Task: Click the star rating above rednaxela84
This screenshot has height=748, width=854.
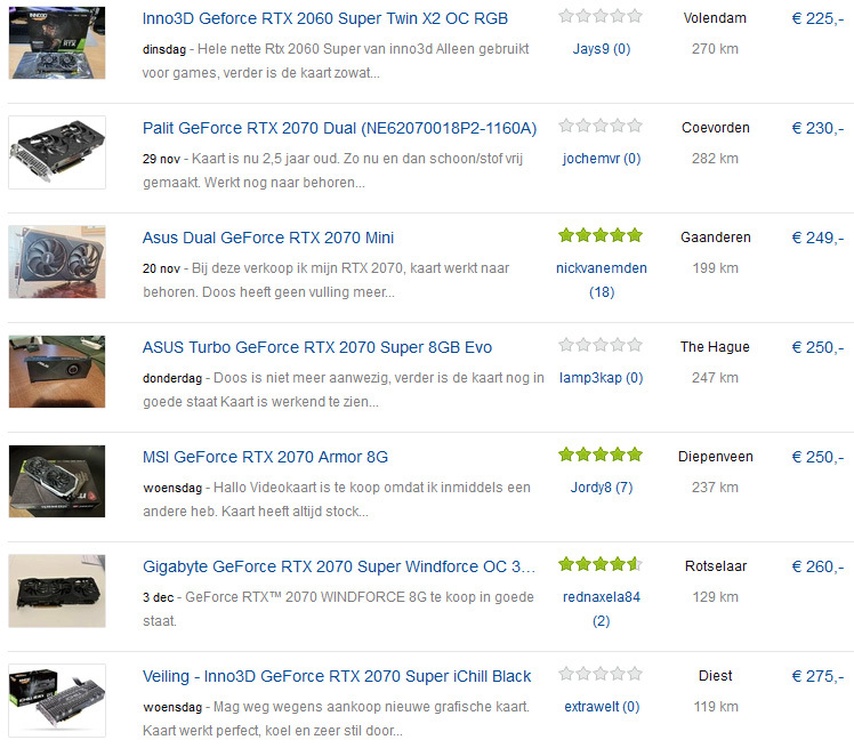Action: [600, 565]
